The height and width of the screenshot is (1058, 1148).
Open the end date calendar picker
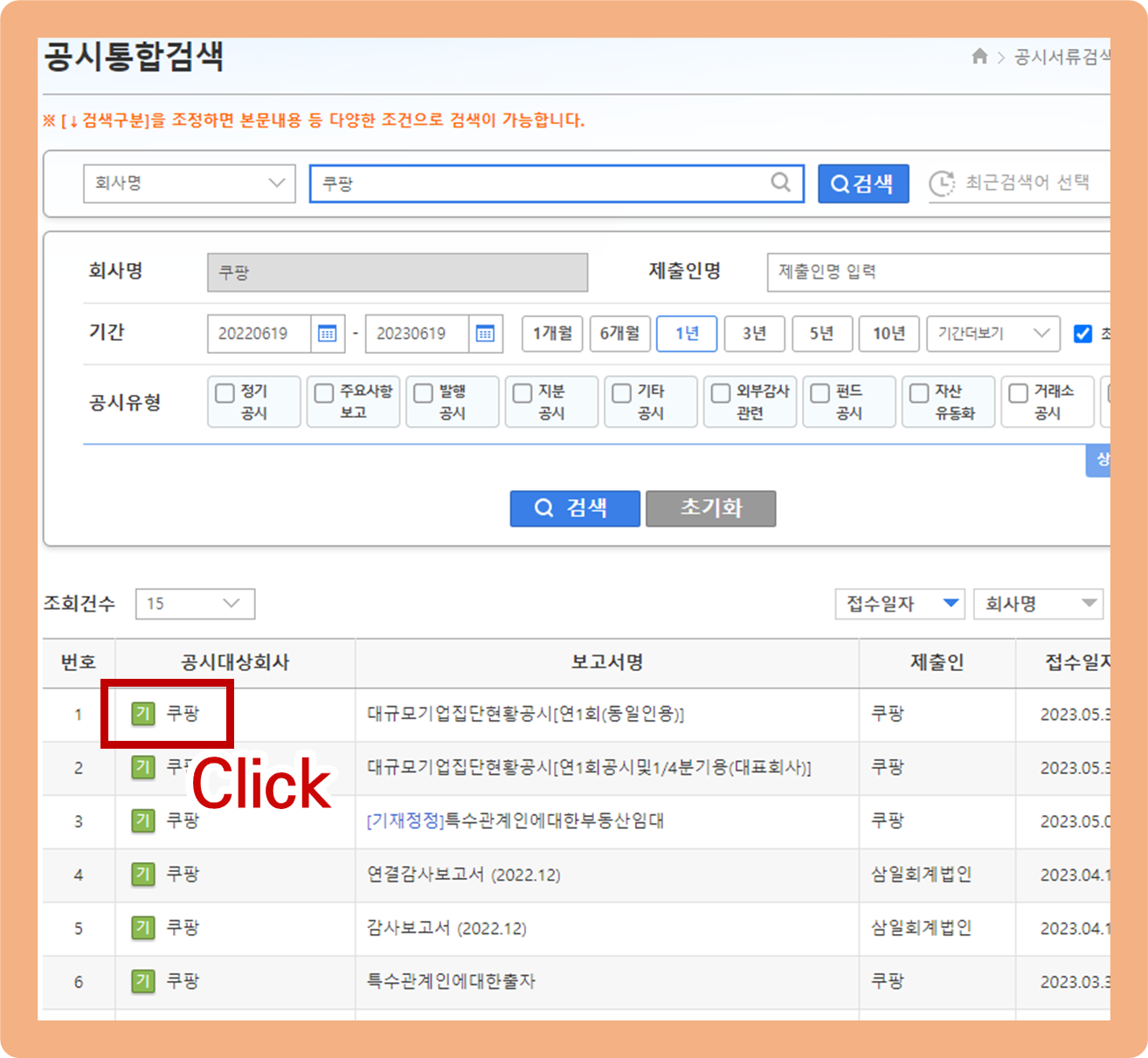[x=486, y=334]
